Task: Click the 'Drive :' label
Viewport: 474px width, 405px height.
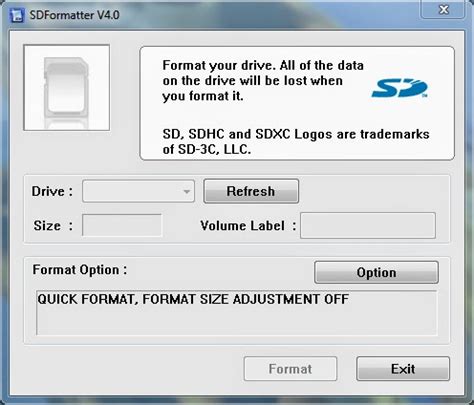Action: (x=52, y=191)
